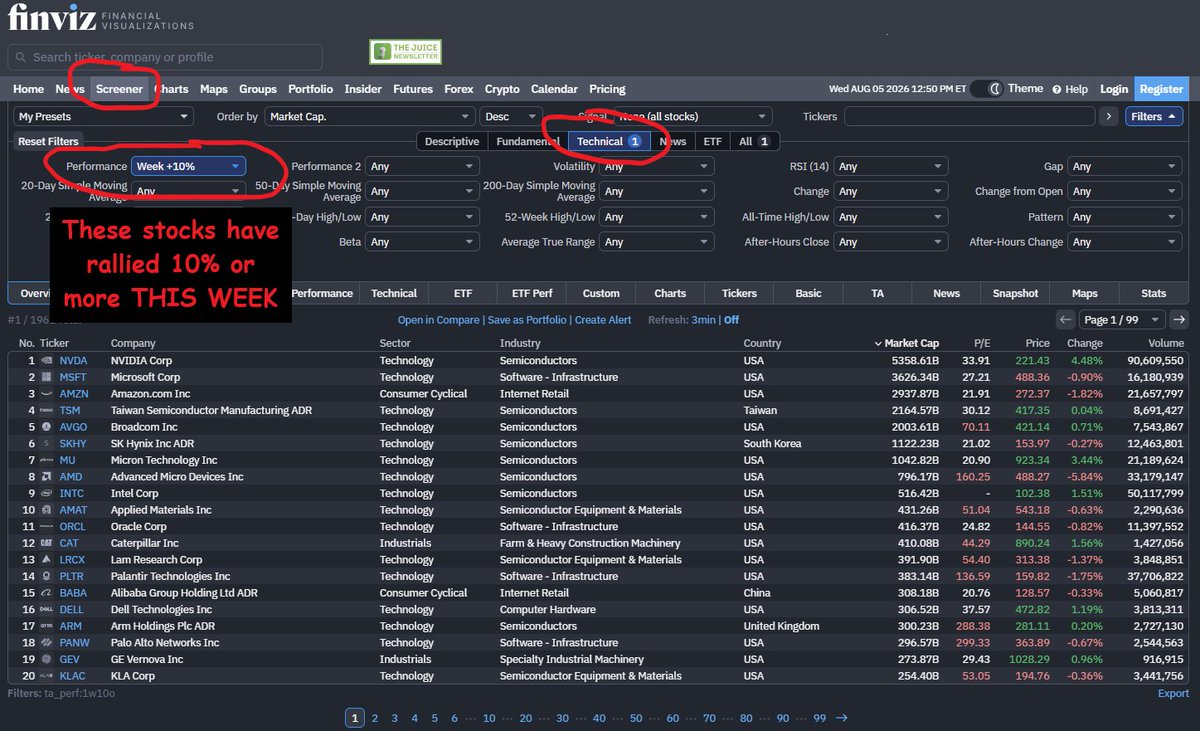
Task: Click Save as Portfolio link
Action: click(x=528, y=320)
